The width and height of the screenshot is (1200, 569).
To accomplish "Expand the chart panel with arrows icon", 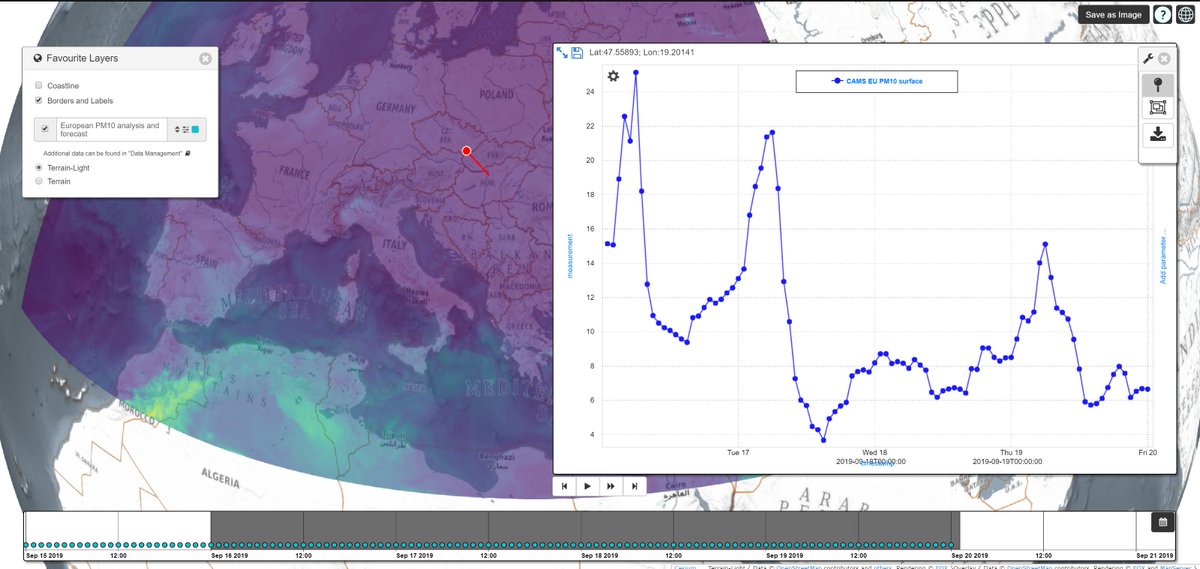I will [x=562, y=52].
